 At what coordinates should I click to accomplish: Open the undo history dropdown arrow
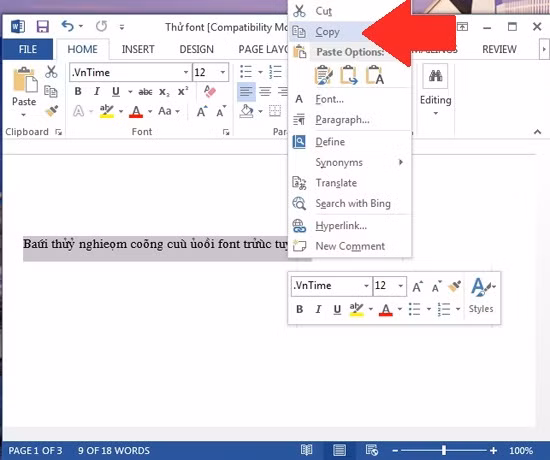[x=81, y=26]
